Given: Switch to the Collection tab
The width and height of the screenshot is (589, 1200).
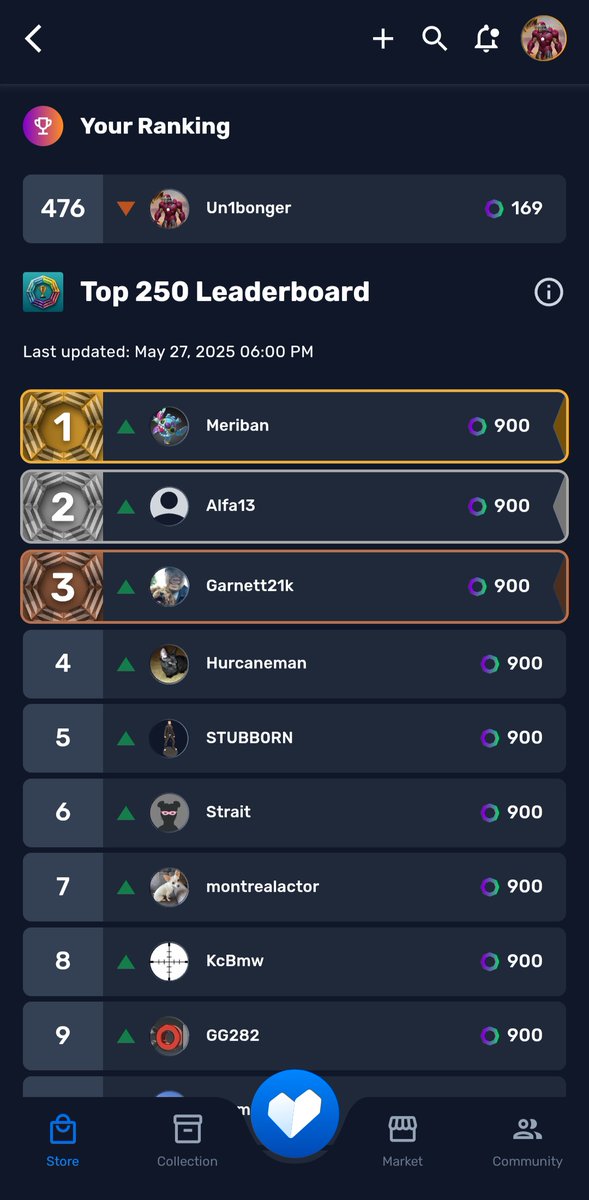Looking at the screenshot, I should [x=187, y=1141].
